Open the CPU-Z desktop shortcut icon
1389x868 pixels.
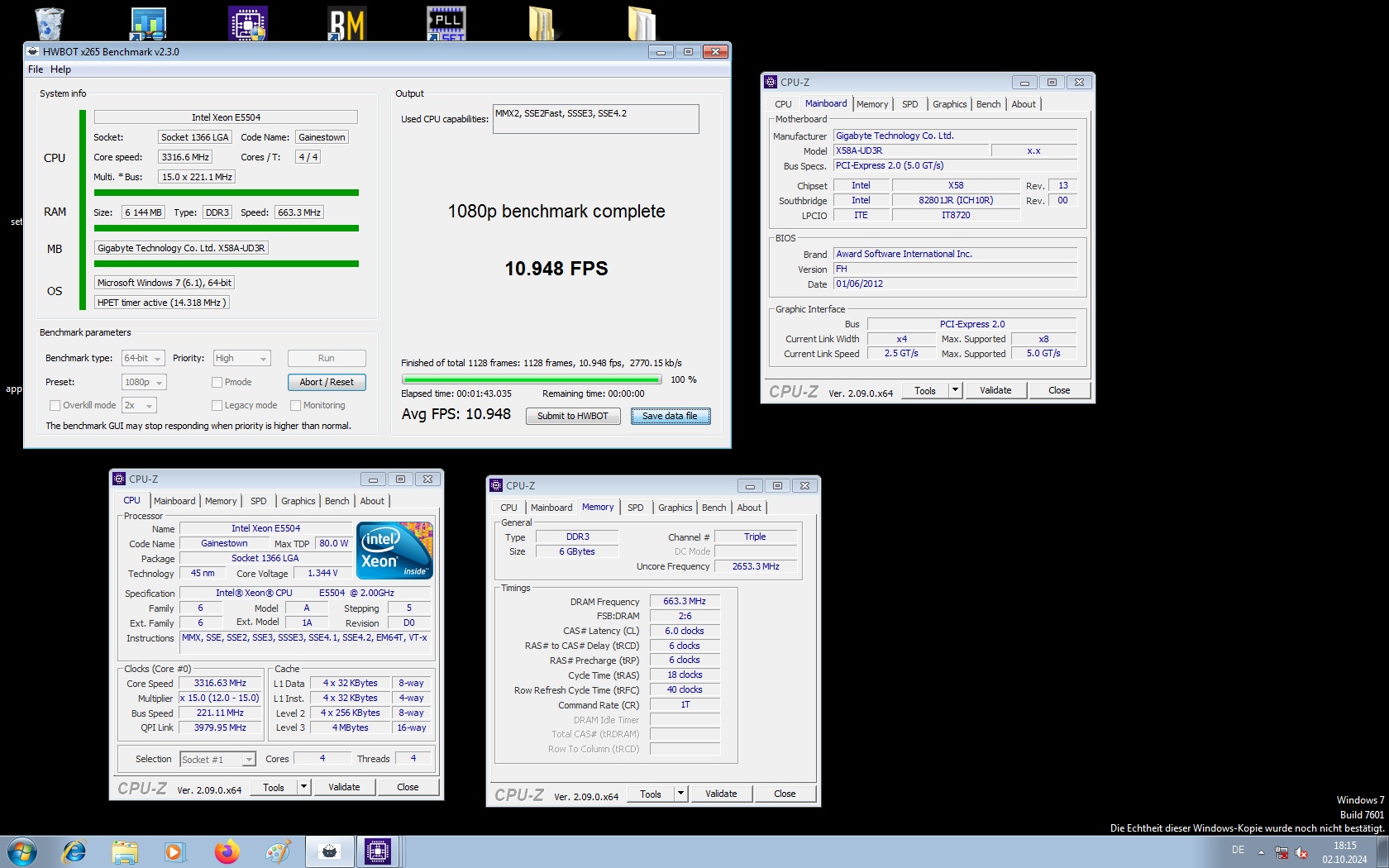248,23
